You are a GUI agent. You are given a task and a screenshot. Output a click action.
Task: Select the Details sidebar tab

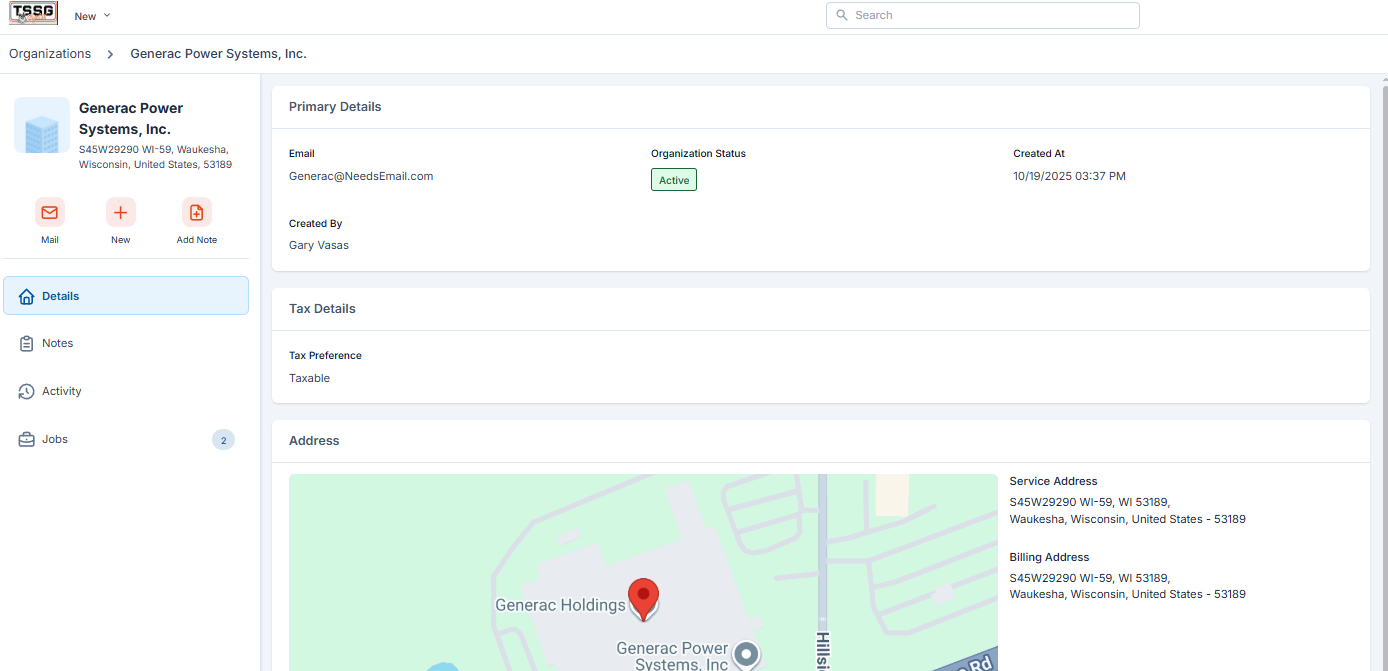click(x=126, y=296)
